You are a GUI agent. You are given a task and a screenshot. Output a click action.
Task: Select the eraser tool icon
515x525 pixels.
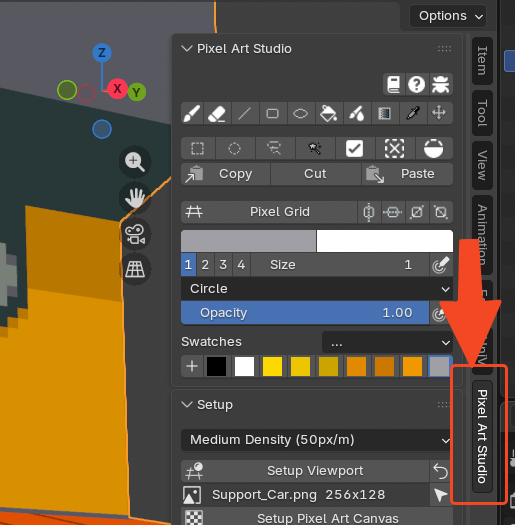point(217,114)
